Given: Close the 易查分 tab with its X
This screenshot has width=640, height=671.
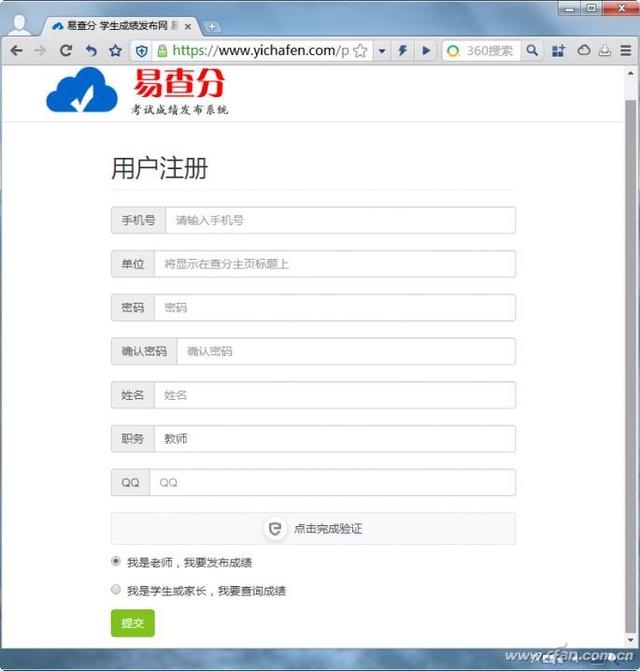Looking at the screenshot, I should (188, 27).
